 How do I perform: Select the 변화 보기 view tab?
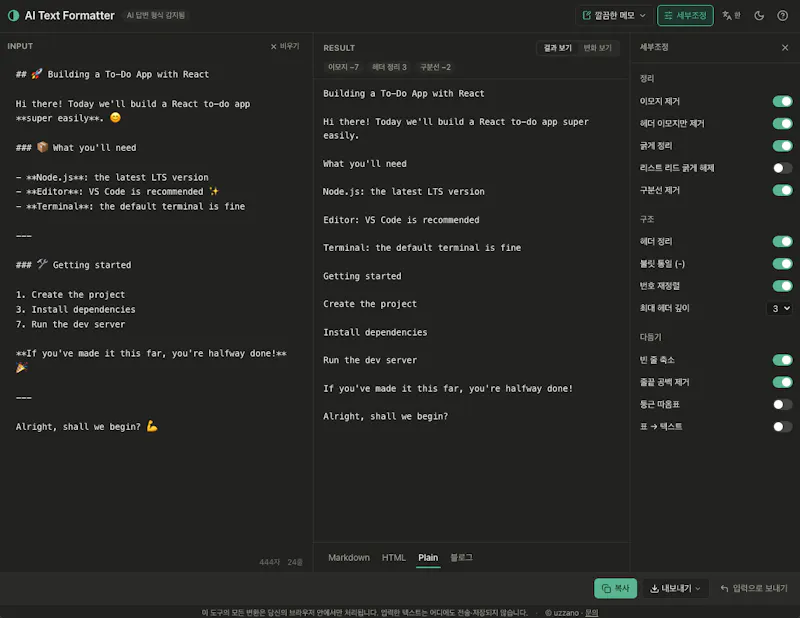coord(597,48)
